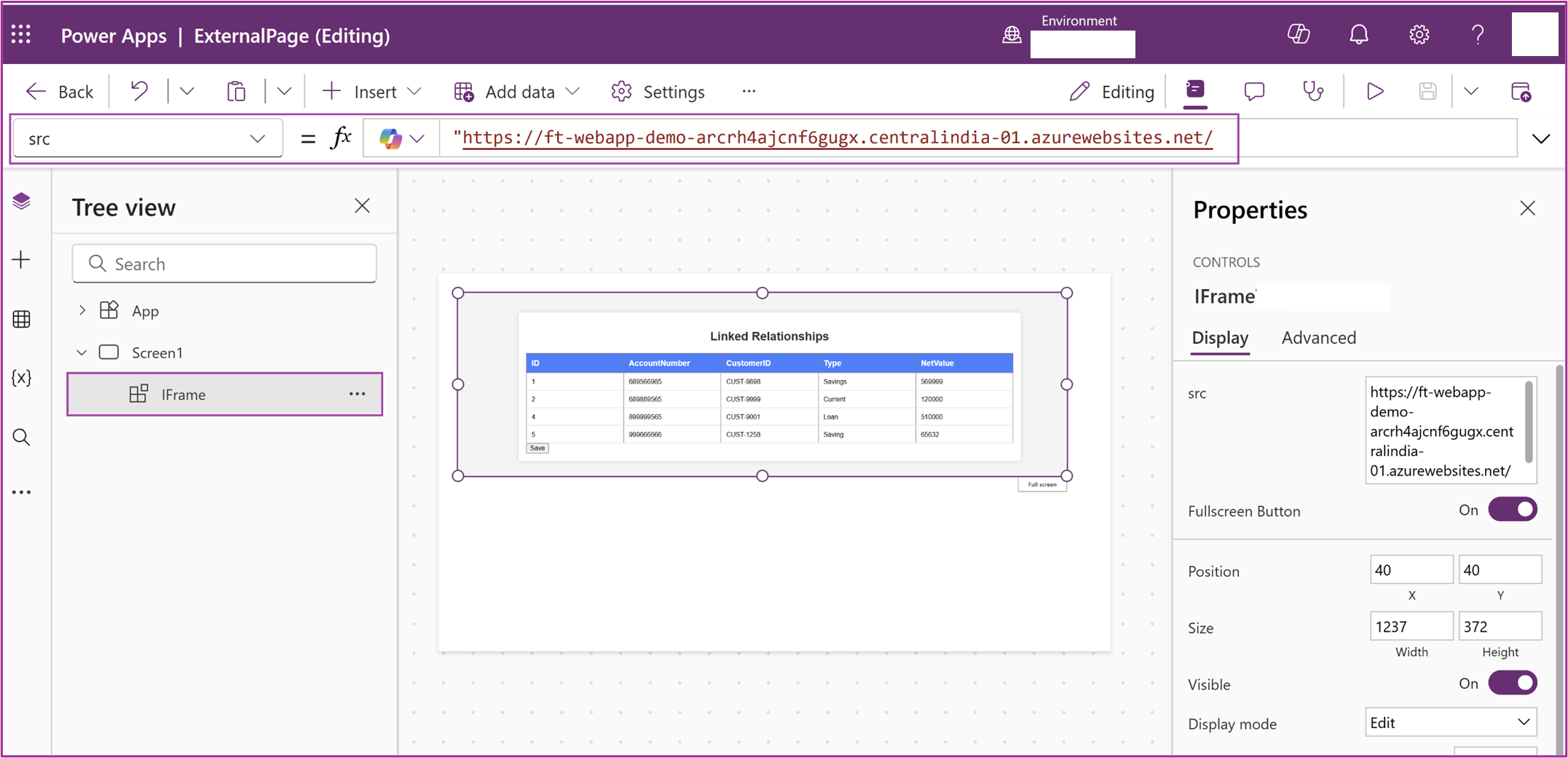The width and height of the screenshot is (1568, 758).
Task: Switch to the Advanced properties tab
Action: pos(1318,337)
